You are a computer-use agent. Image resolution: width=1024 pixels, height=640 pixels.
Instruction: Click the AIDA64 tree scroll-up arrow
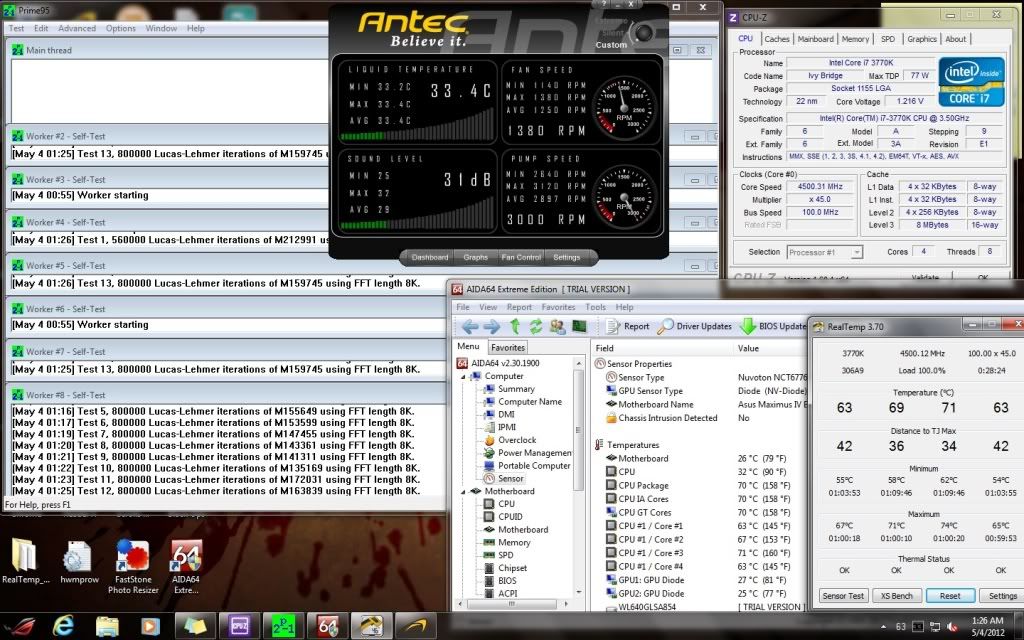(579, 363)
